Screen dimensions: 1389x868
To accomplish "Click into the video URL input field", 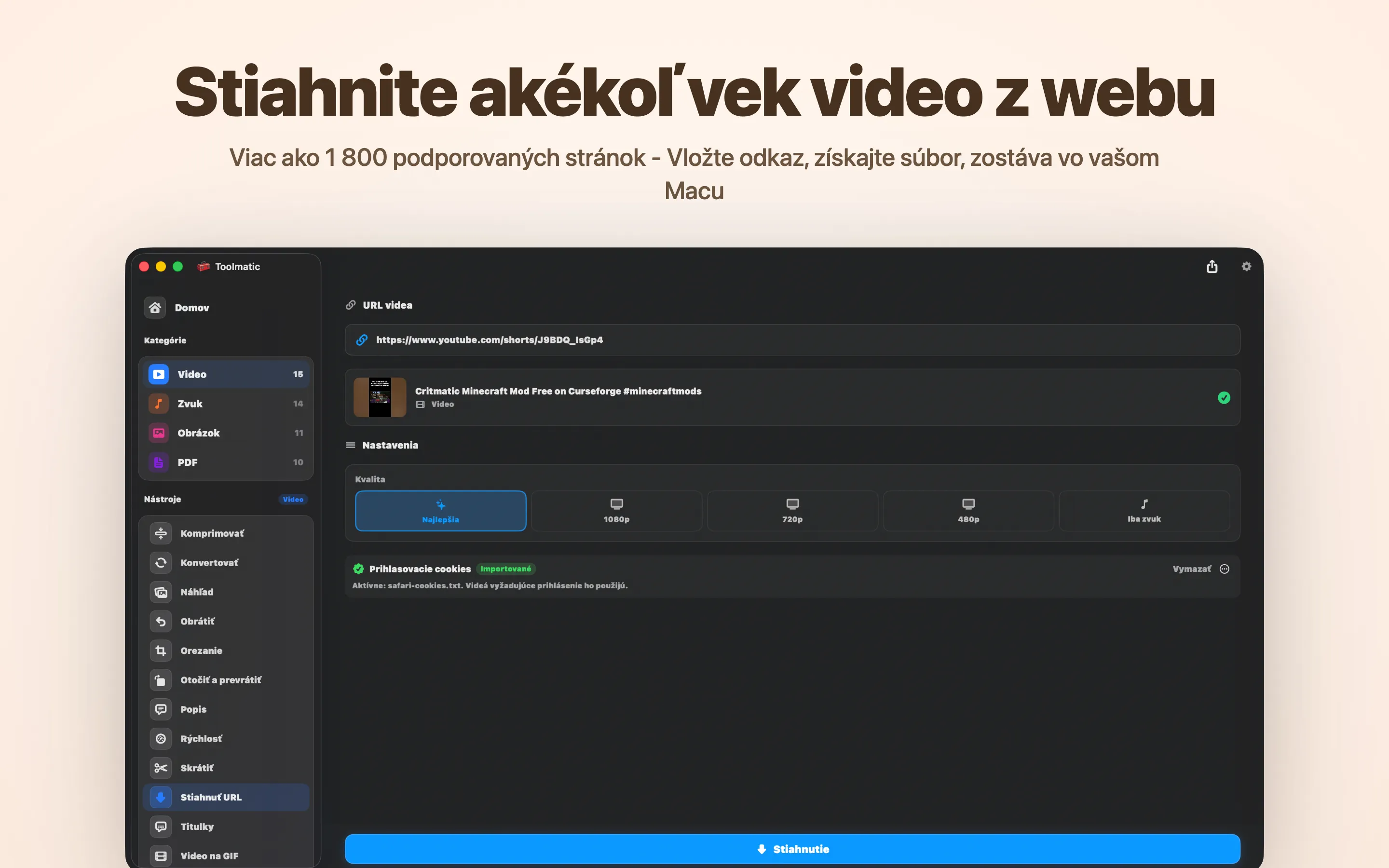I will coord(793,340).
